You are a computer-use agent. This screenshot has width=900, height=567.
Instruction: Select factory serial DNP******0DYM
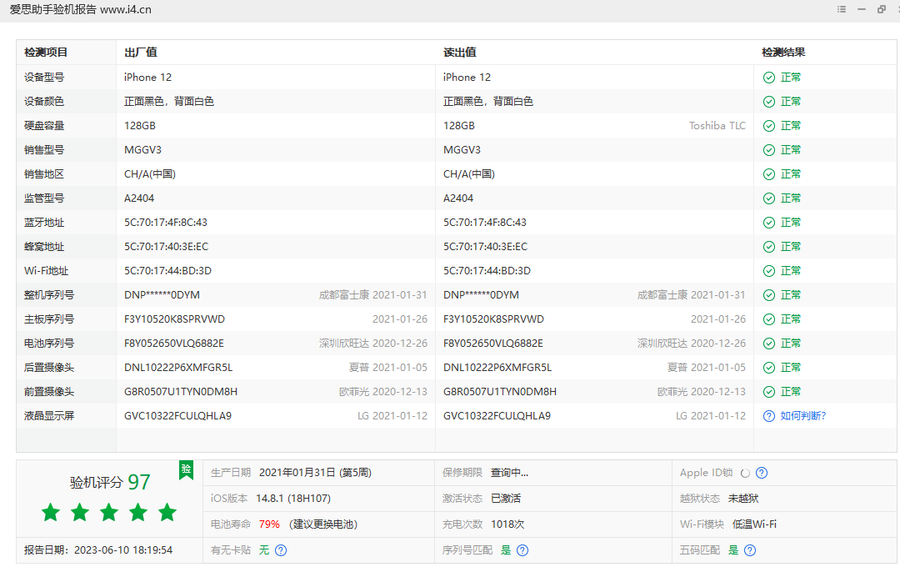tap(162, 295)
